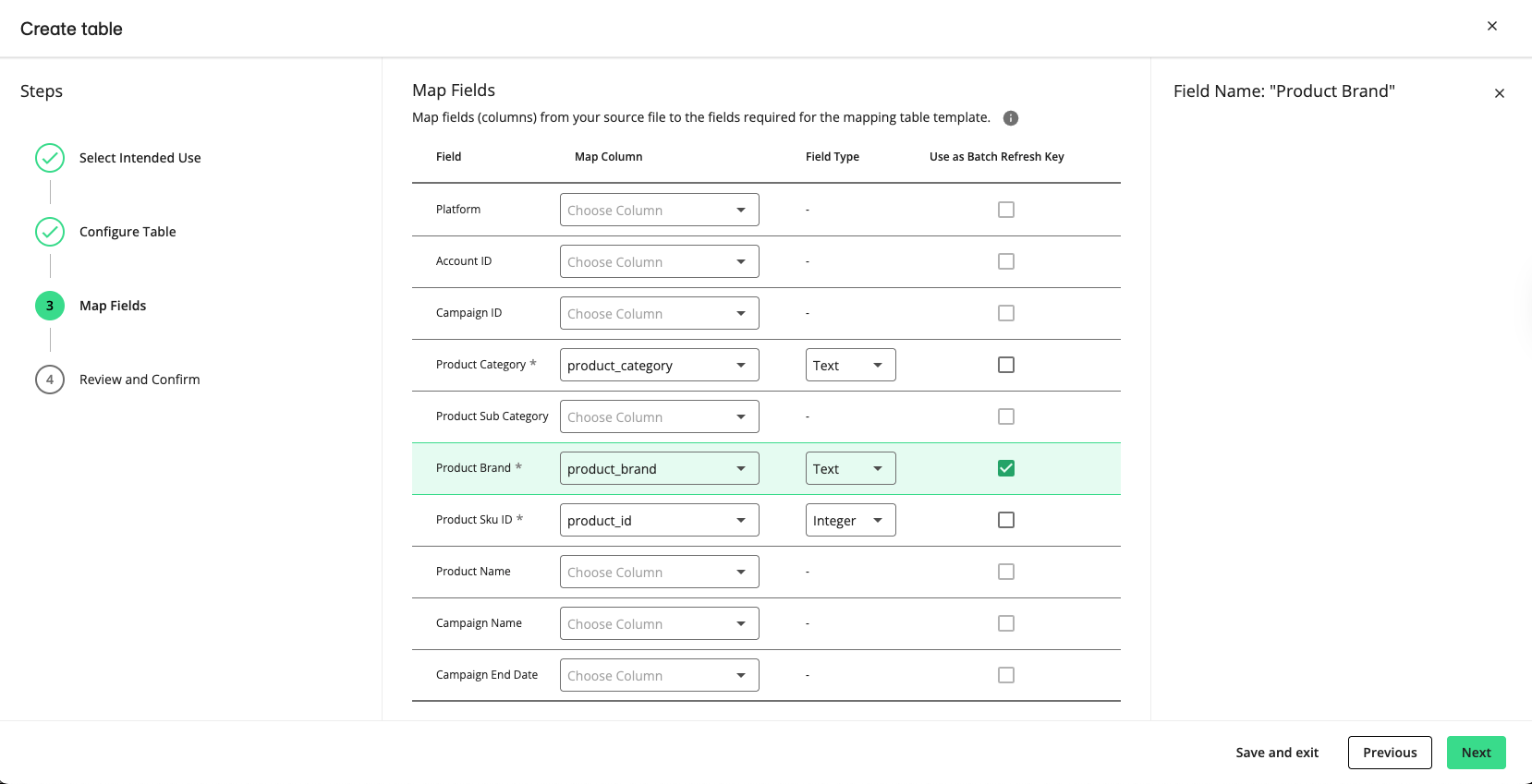Image resolution: width=1532 pixels, height=784 pixels.
Task: Uncheck Batch Refresh Key for Product Brand
Action: (x=1006, y=468)
